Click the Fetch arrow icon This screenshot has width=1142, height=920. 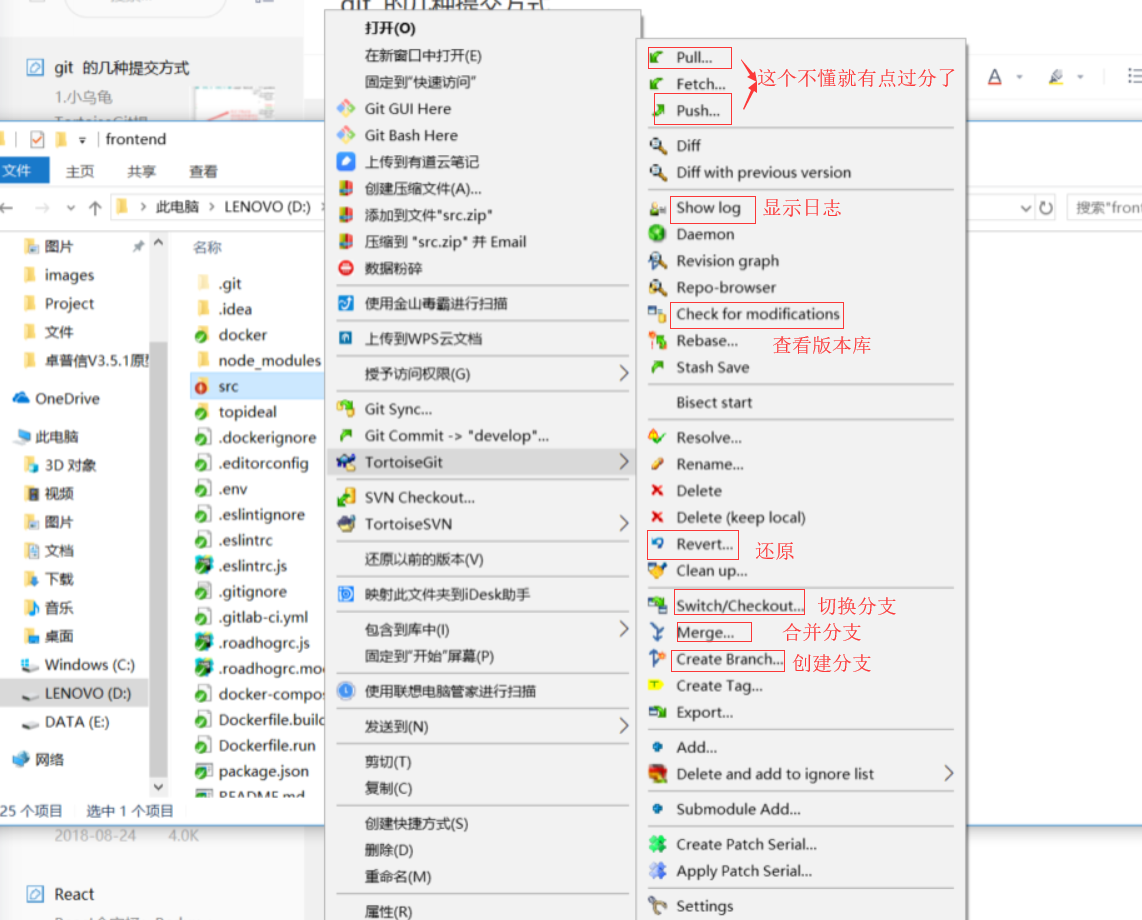(657, 84)
